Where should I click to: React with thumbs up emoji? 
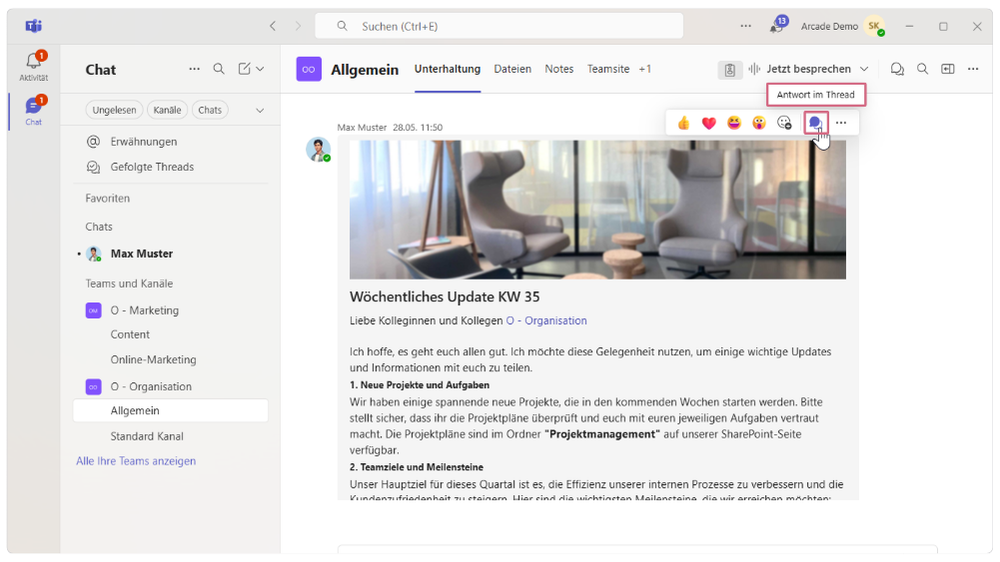pos(684,122)
